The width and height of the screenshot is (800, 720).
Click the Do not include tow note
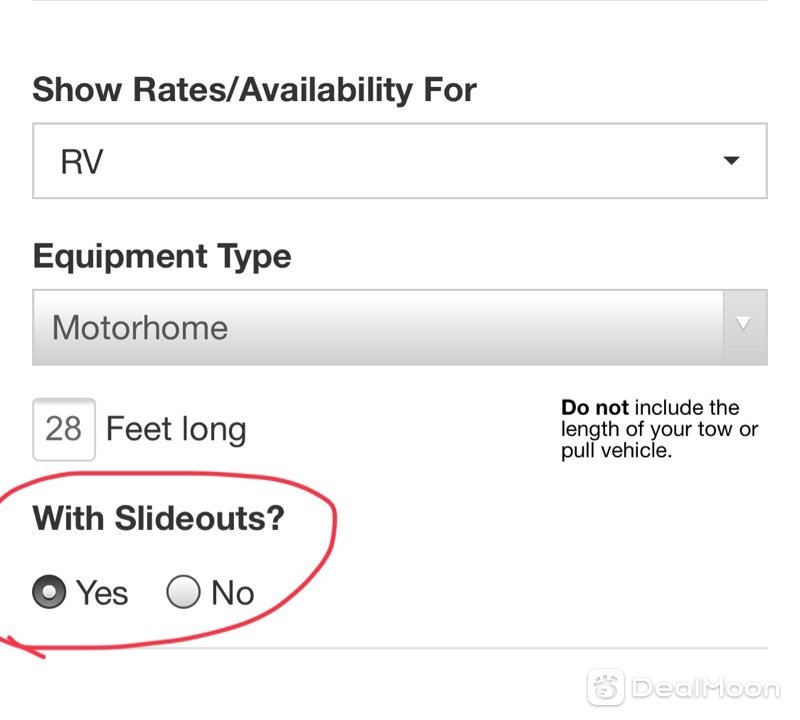(659, 429)
